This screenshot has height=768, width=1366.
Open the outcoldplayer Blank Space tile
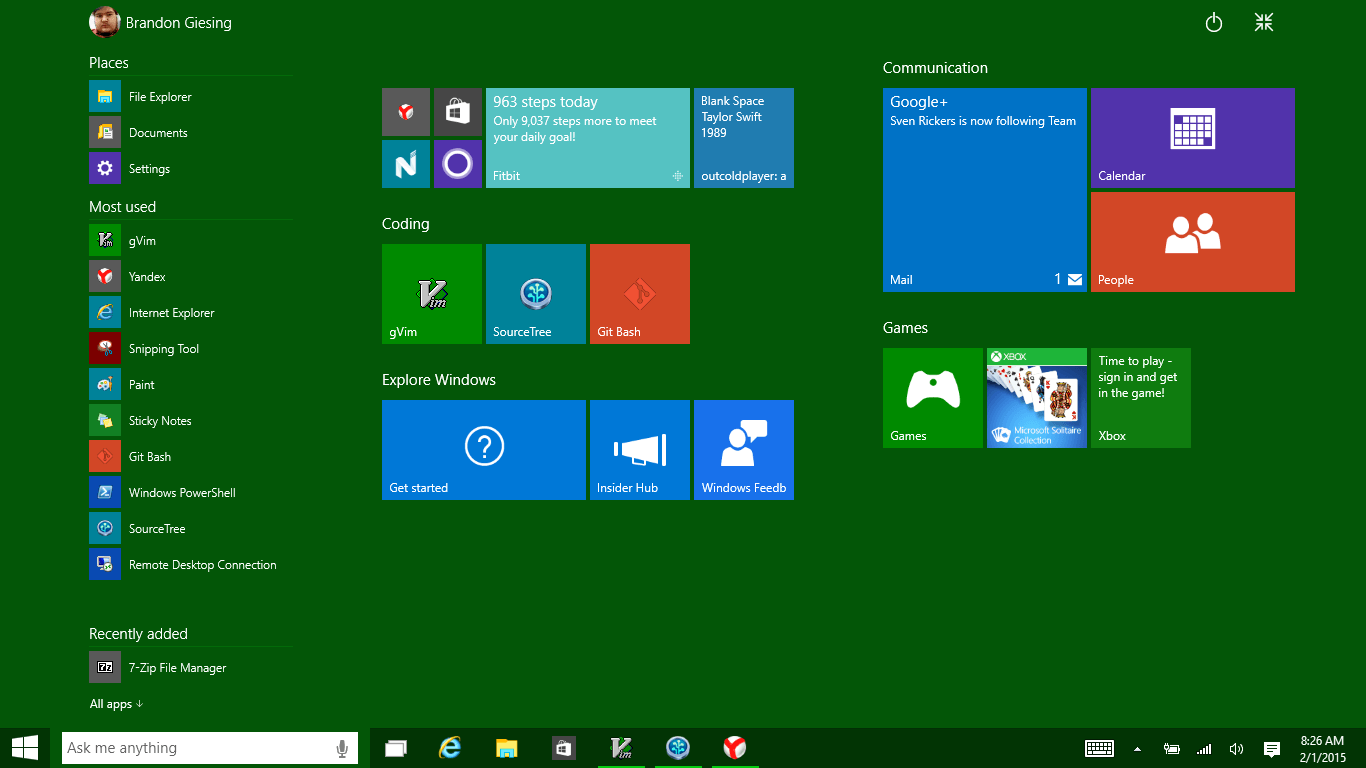[744, 138]
